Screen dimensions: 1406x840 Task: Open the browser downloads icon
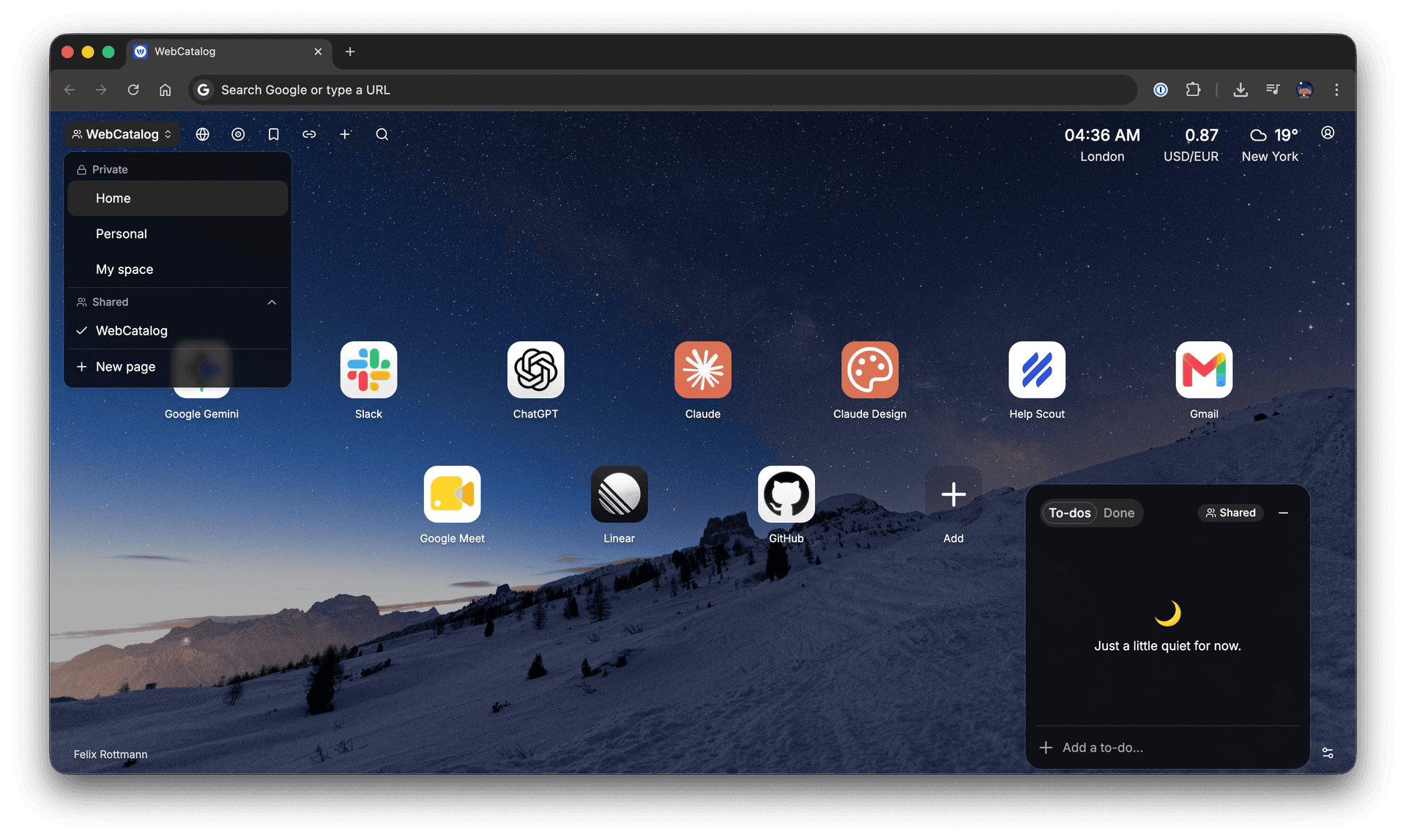pyautogui.click(x=1241, y=89)
